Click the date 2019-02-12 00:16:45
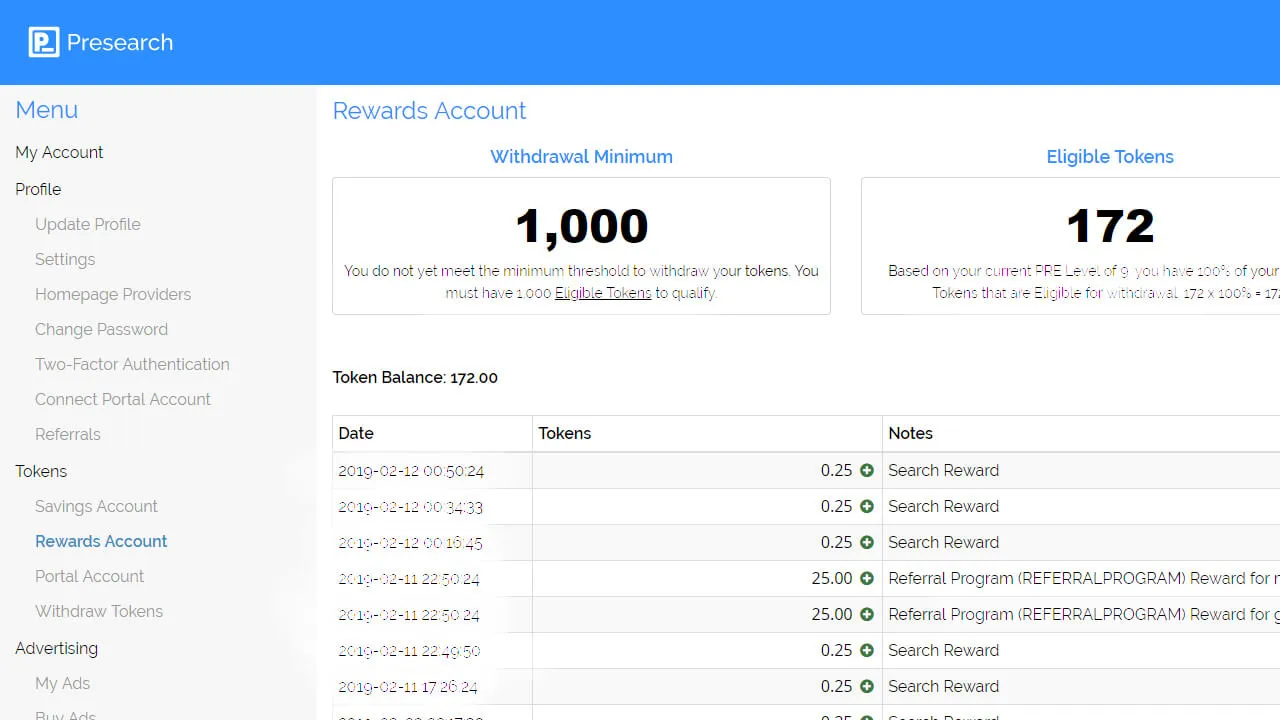Viewport: 1280px width, 720px height. pos(411,542)
